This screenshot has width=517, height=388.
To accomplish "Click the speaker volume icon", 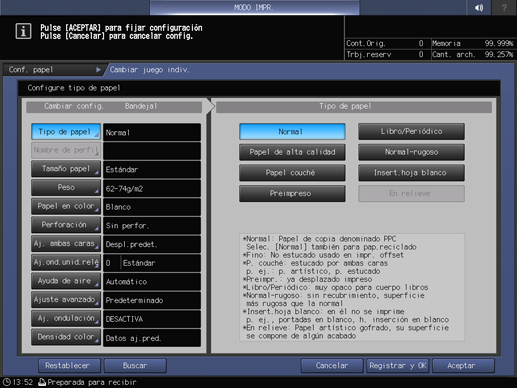I will (479, 7).
